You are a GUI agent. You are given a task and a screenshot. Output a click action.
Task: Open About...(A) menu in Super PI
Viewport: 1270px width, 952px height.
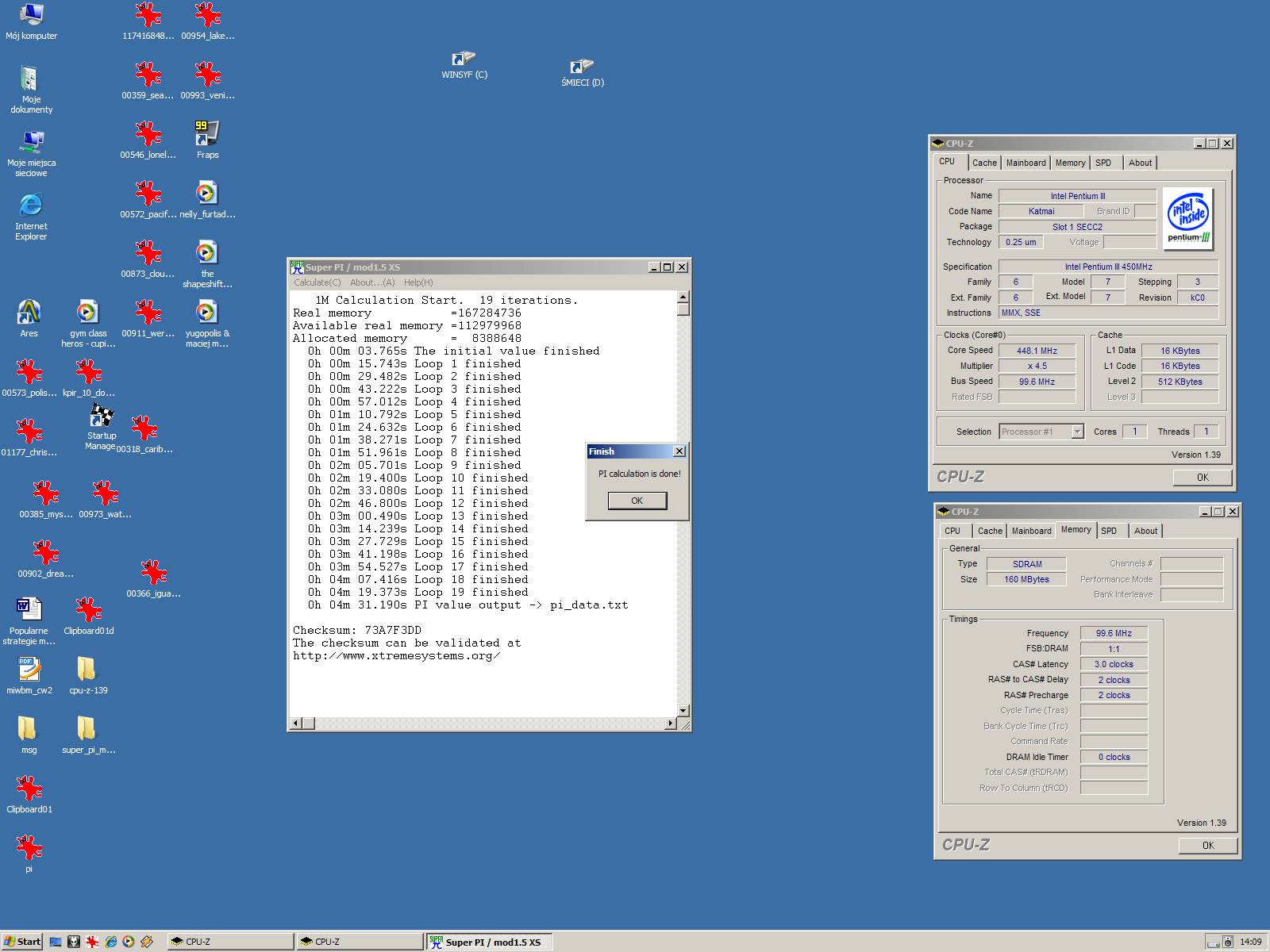point(372,282)
